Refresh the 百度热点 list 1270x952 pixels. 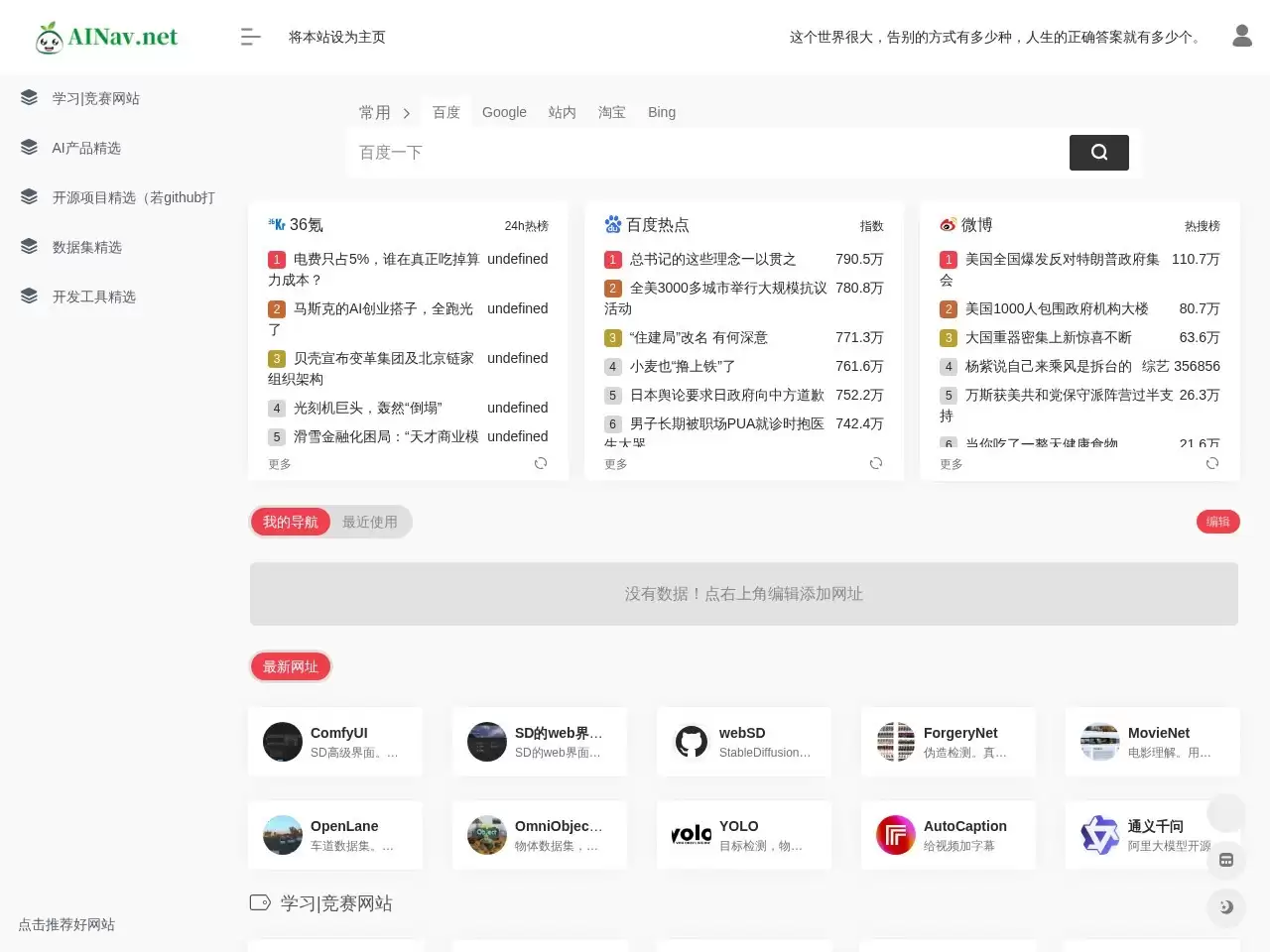(x=876, y=463)
